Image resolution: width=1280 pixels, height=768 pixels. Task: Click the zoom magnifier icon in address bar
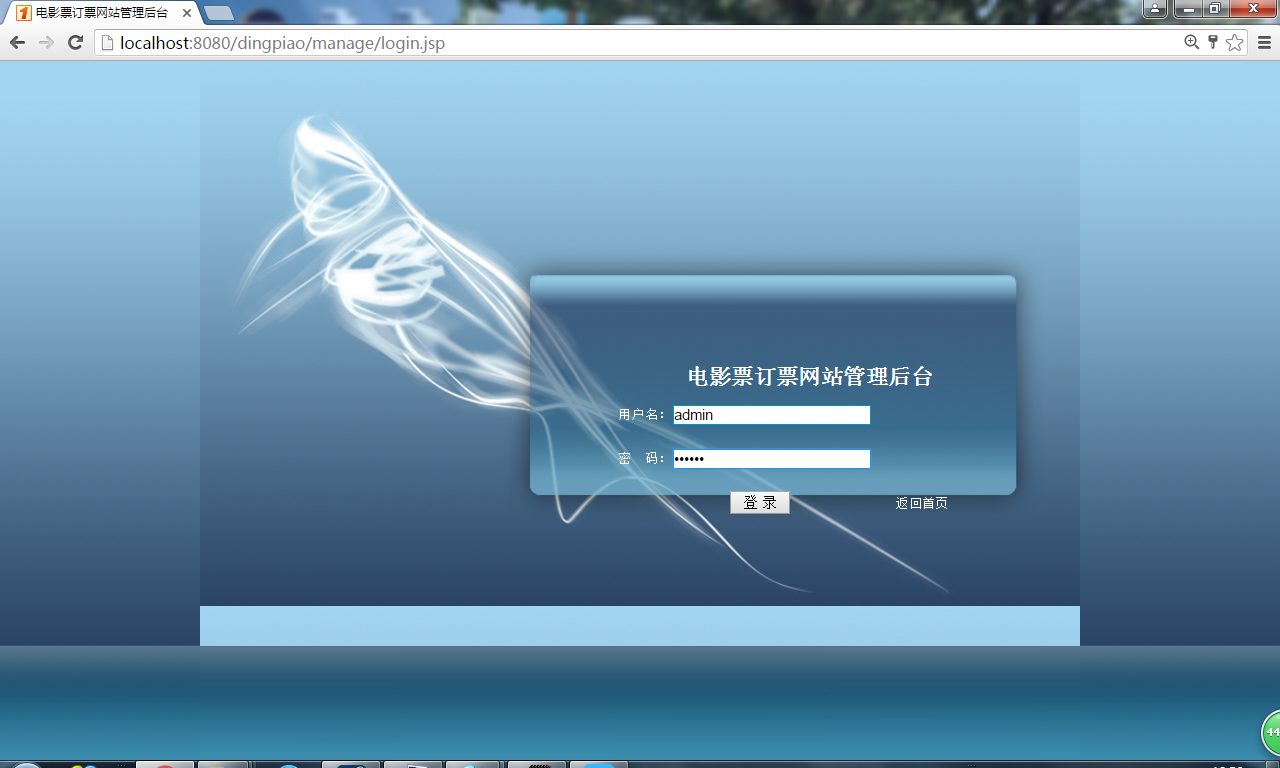point(1191,42)
